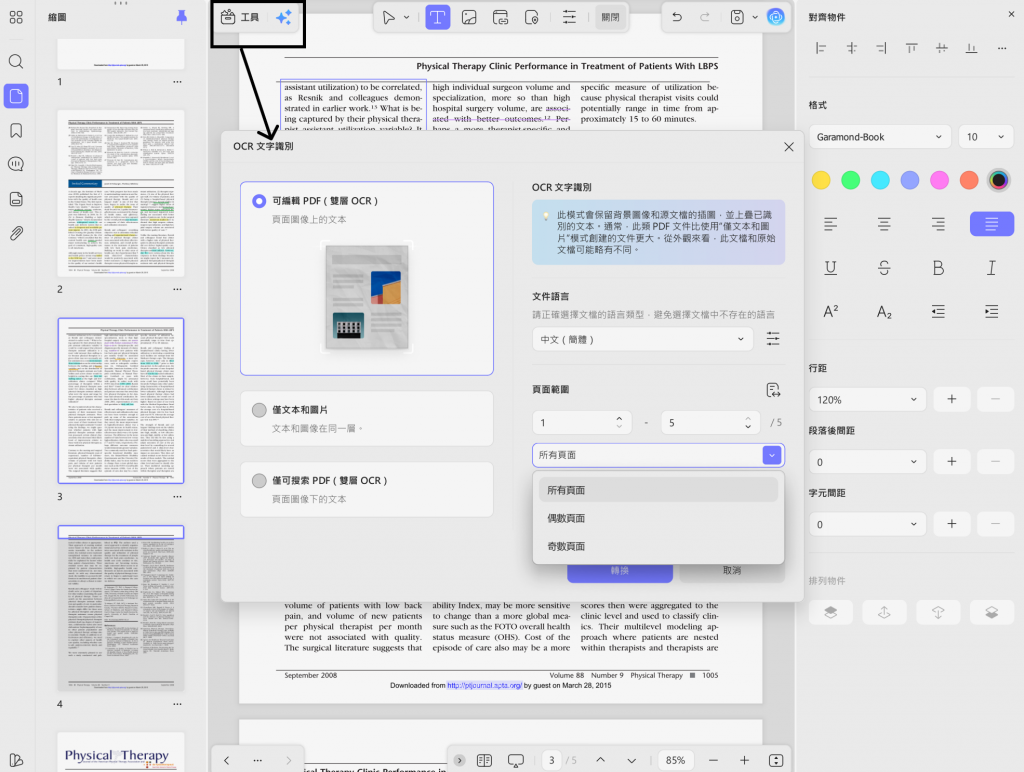This screenshot has width=1024, height=772.
Task: Align objects to top edge
Action: [911, 48]
